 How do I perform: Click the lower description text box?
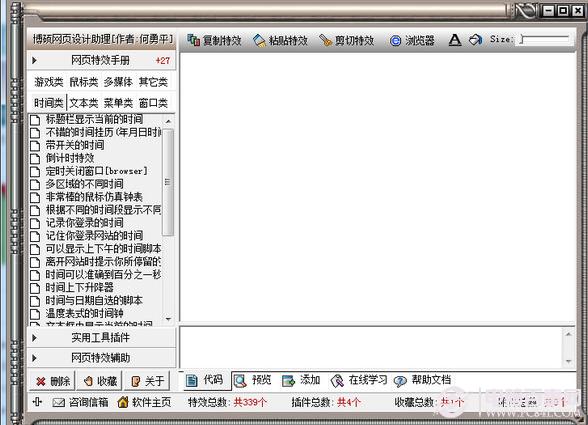coord(371,347)
